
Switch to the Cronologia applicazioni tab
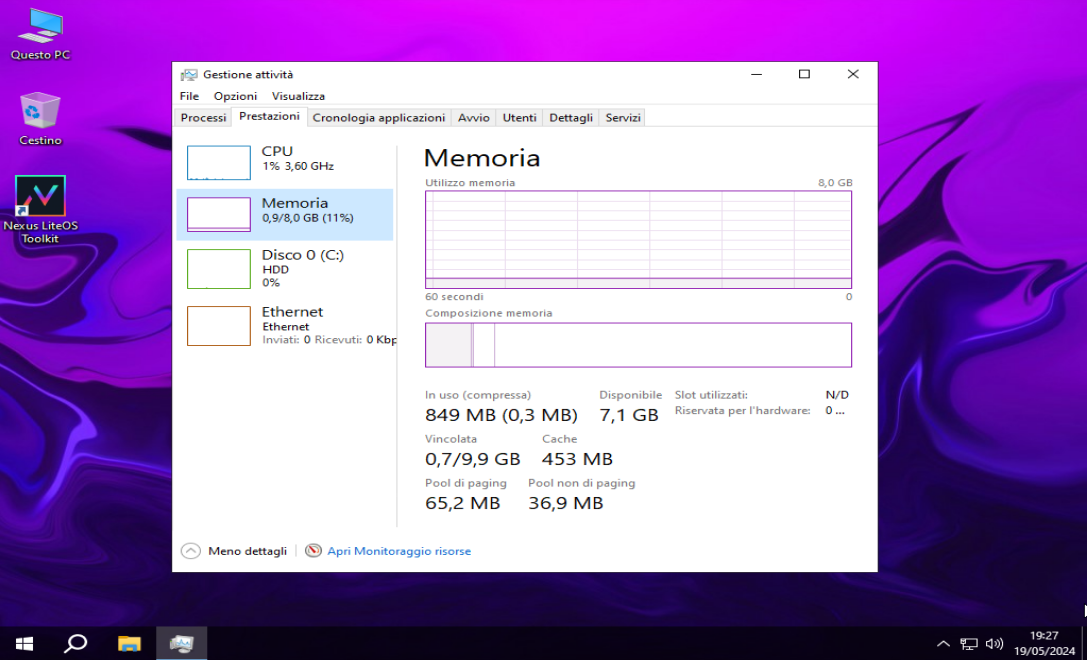point(379,118)
